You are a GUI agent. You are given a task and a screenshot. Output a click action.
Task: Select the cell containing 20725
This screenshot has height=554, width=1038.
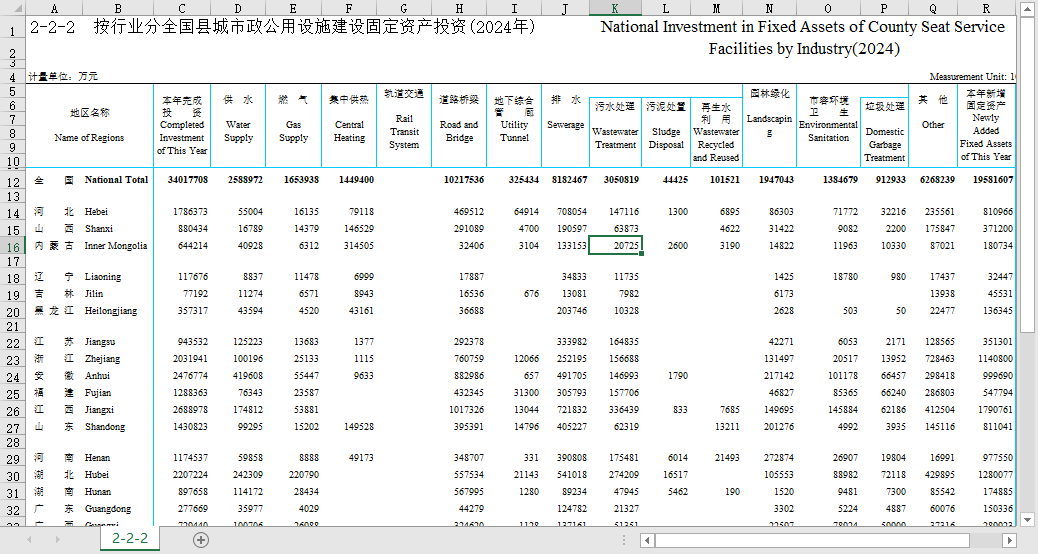point(615,246)
